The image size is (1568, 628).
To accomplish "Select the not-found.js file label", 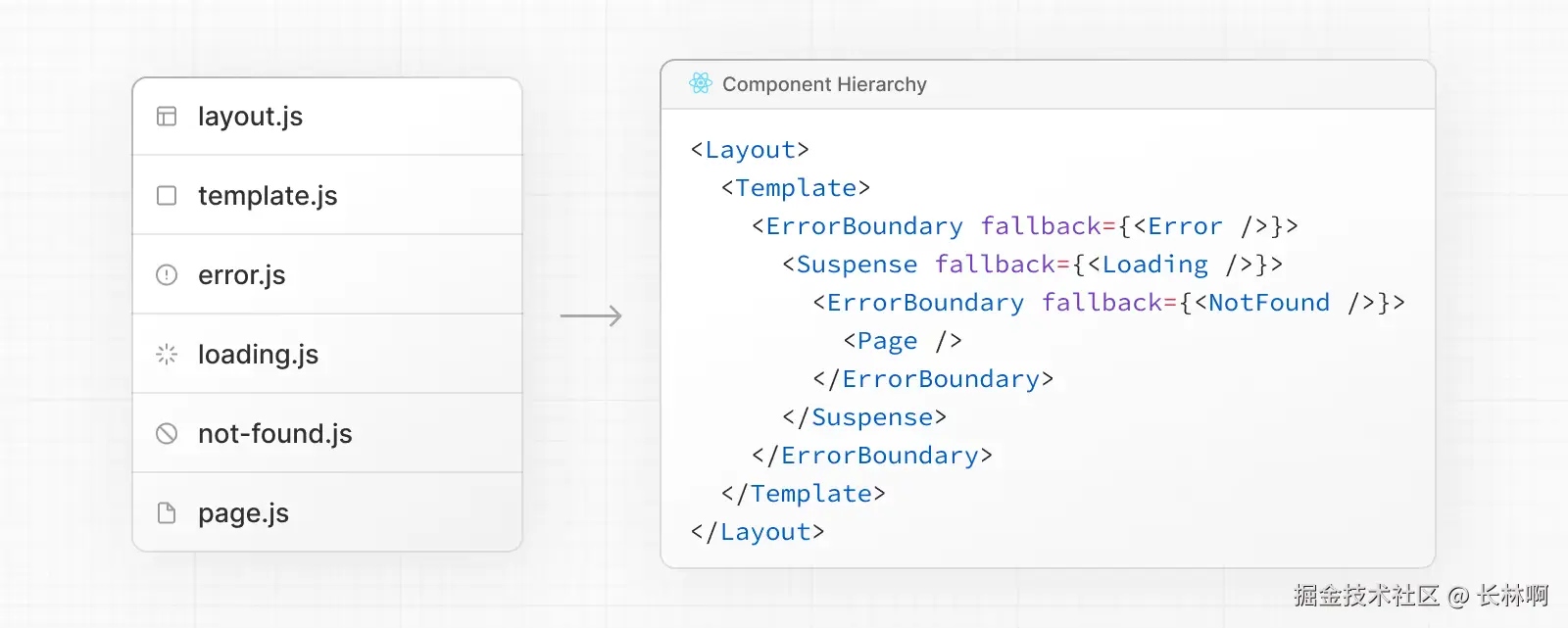I will (x=274, y=434).
